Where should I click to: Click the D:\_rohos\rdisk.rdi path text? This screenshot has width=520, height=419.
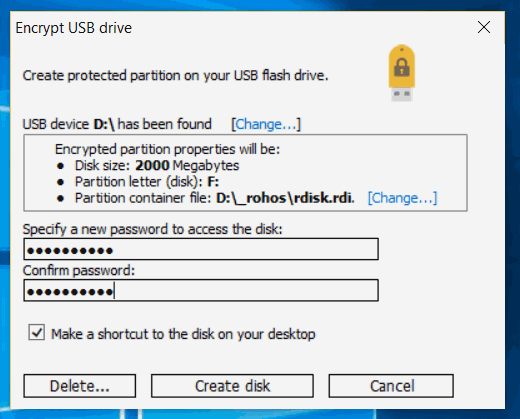285,198
